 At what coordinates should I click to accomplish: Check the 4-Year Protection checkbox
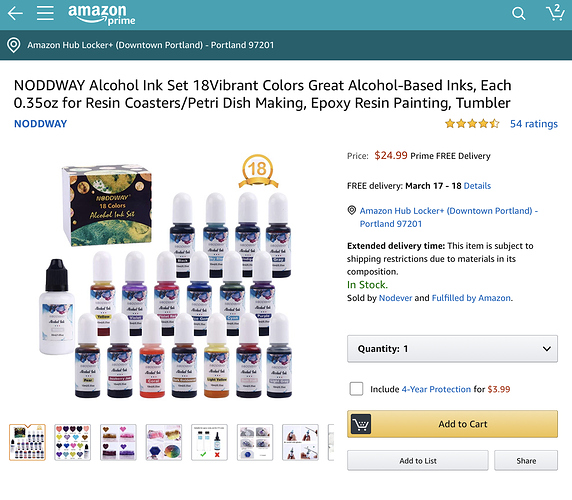[x=356, y=389]
